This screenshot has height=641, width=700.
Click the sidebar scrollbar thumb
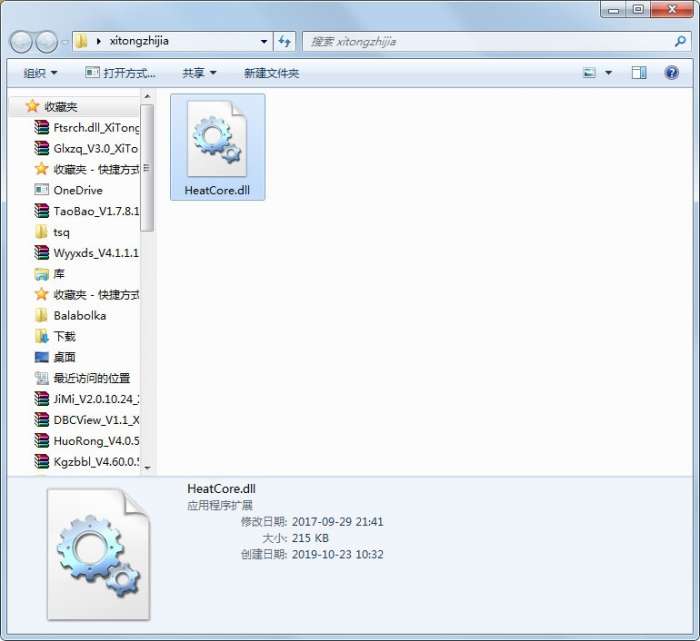coord(147,168)
